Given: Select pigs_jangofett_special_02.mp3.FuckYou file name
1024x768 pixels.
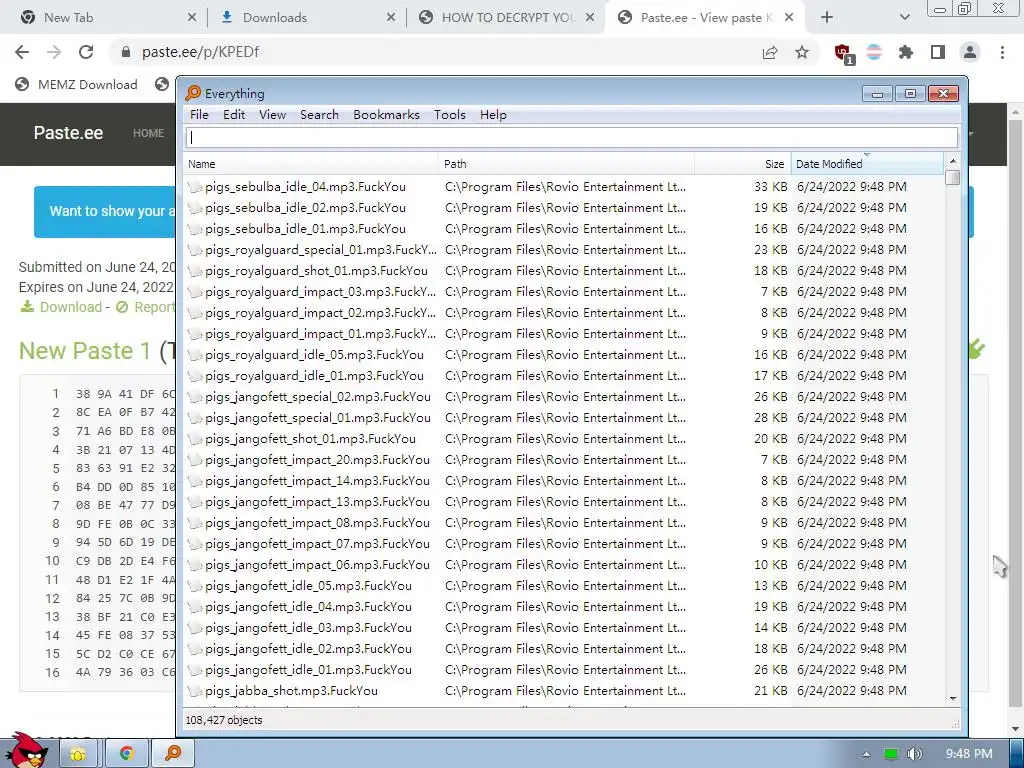Looking at the screenshot, I should [317, 397].
